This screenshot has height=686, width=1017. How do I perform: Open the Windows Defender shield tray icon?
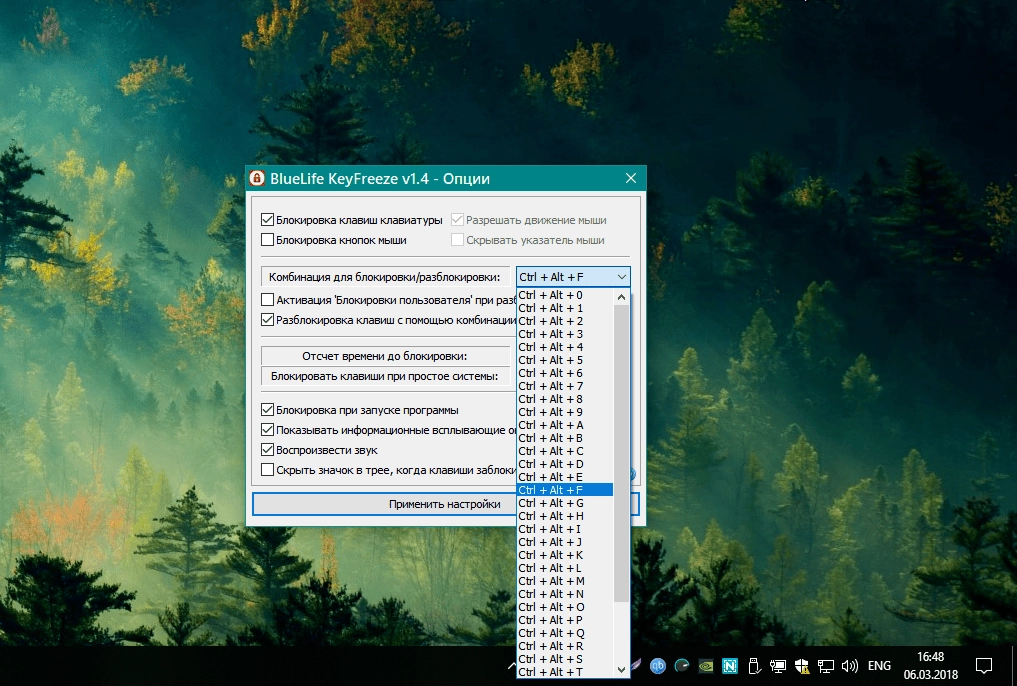[x=802, y=665]
